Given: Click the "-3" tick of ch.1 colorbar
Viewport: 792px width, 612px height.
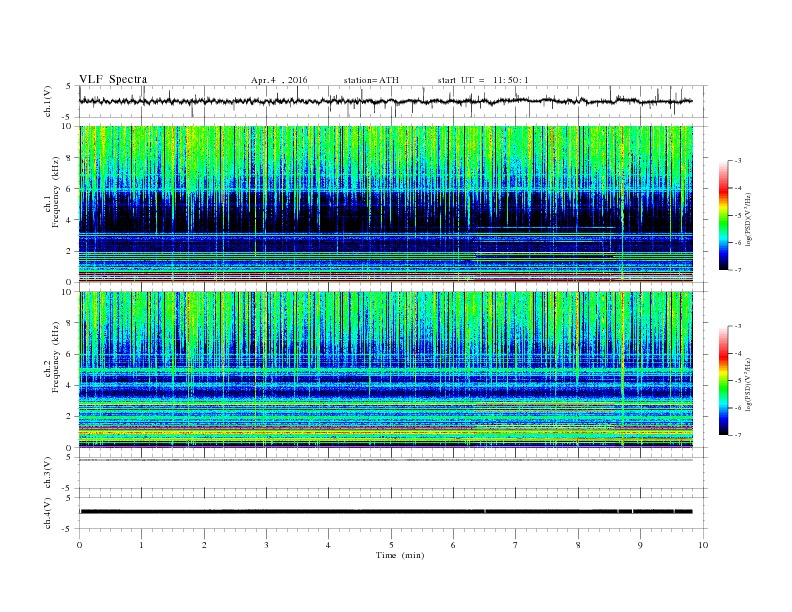Looking at the screenshot, I should point(737,161).
